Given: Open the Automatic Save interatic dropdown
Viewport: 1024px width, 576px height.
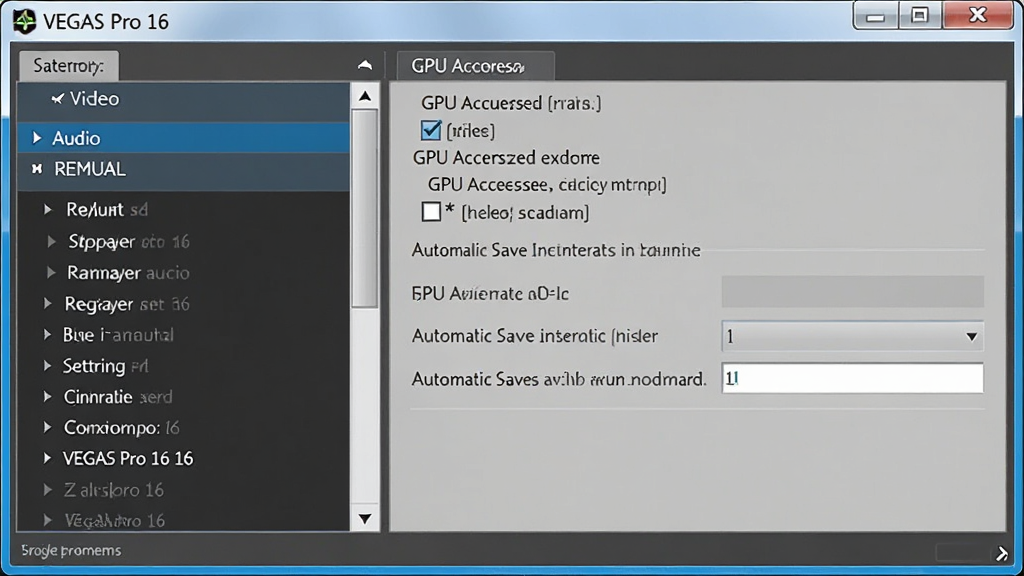Looking at the screenshot, I should tap(852, 336).
